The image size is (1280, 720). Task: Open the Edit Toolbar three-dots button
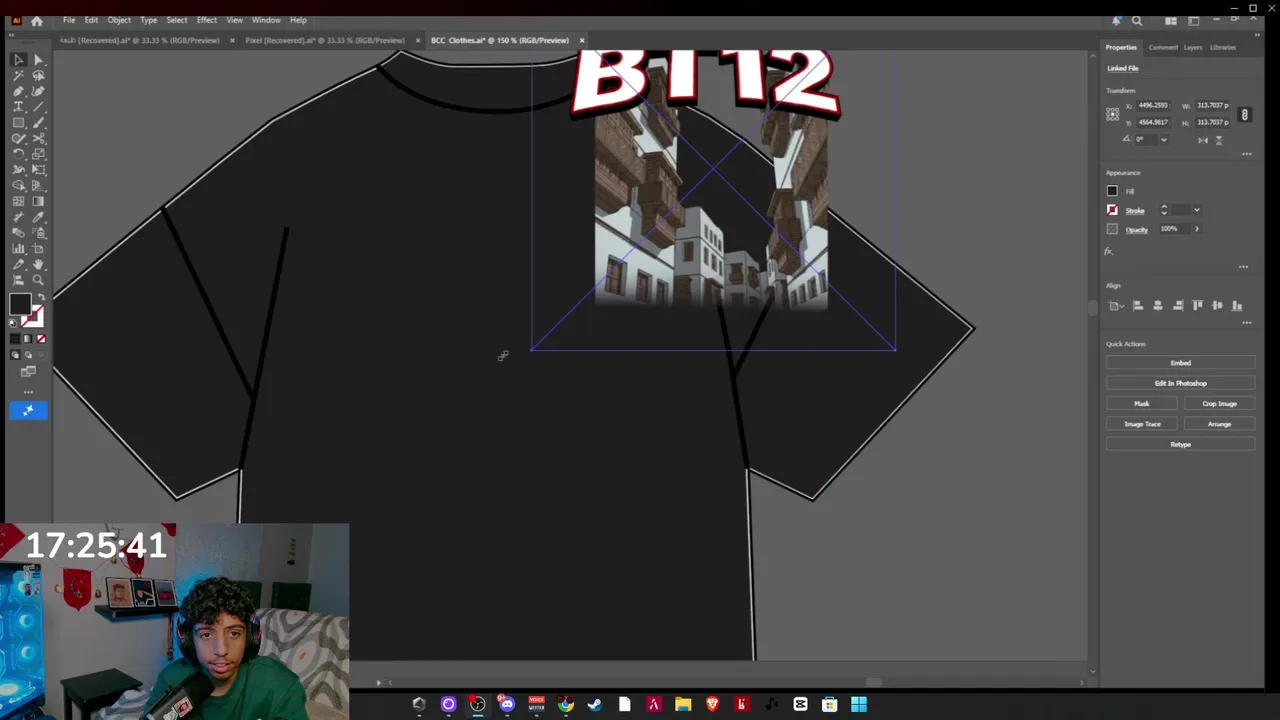pyautogui.click(x=28, y=392)
